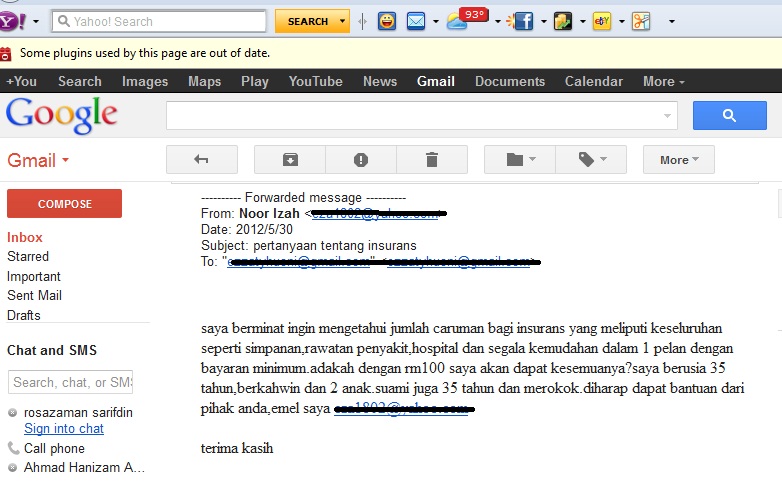Image resolution: width=782 pixels, height=481 pixels.
Task: Click the Facebook icon in Yahoo toolbar
Action: 522,21
